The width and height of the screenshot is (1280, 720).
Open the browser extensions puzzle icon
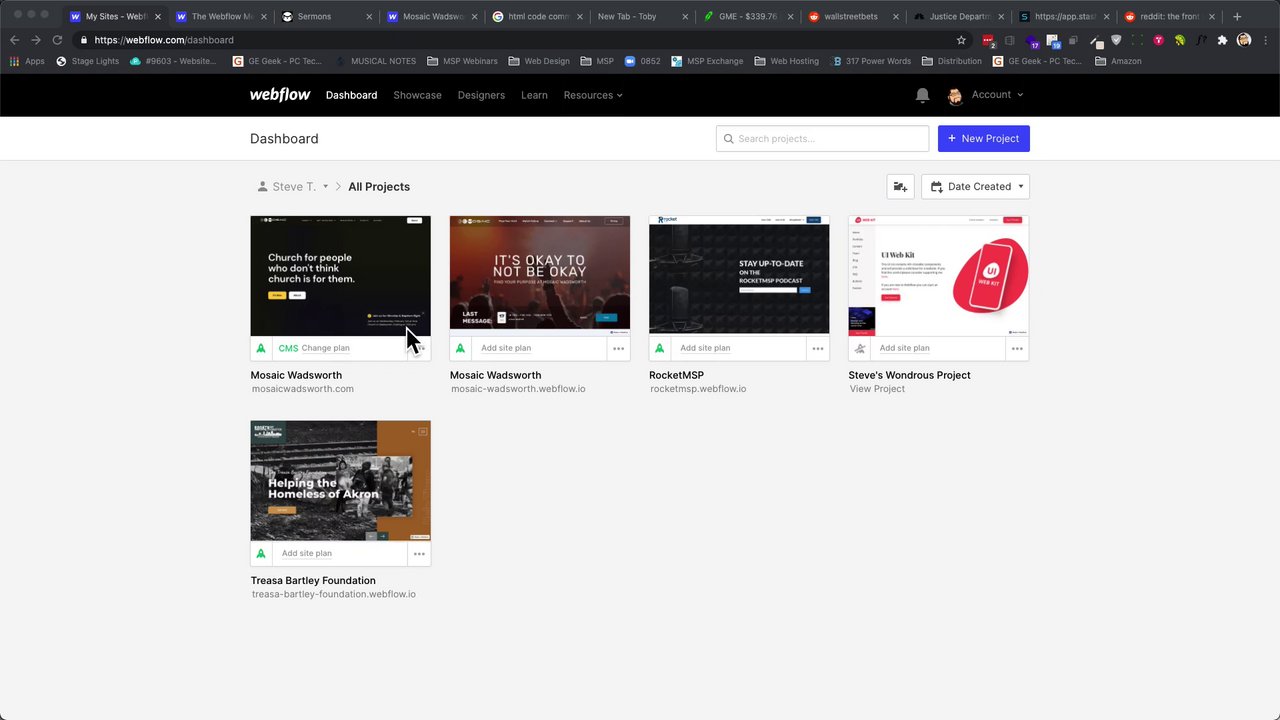[x=1222, y=40]
